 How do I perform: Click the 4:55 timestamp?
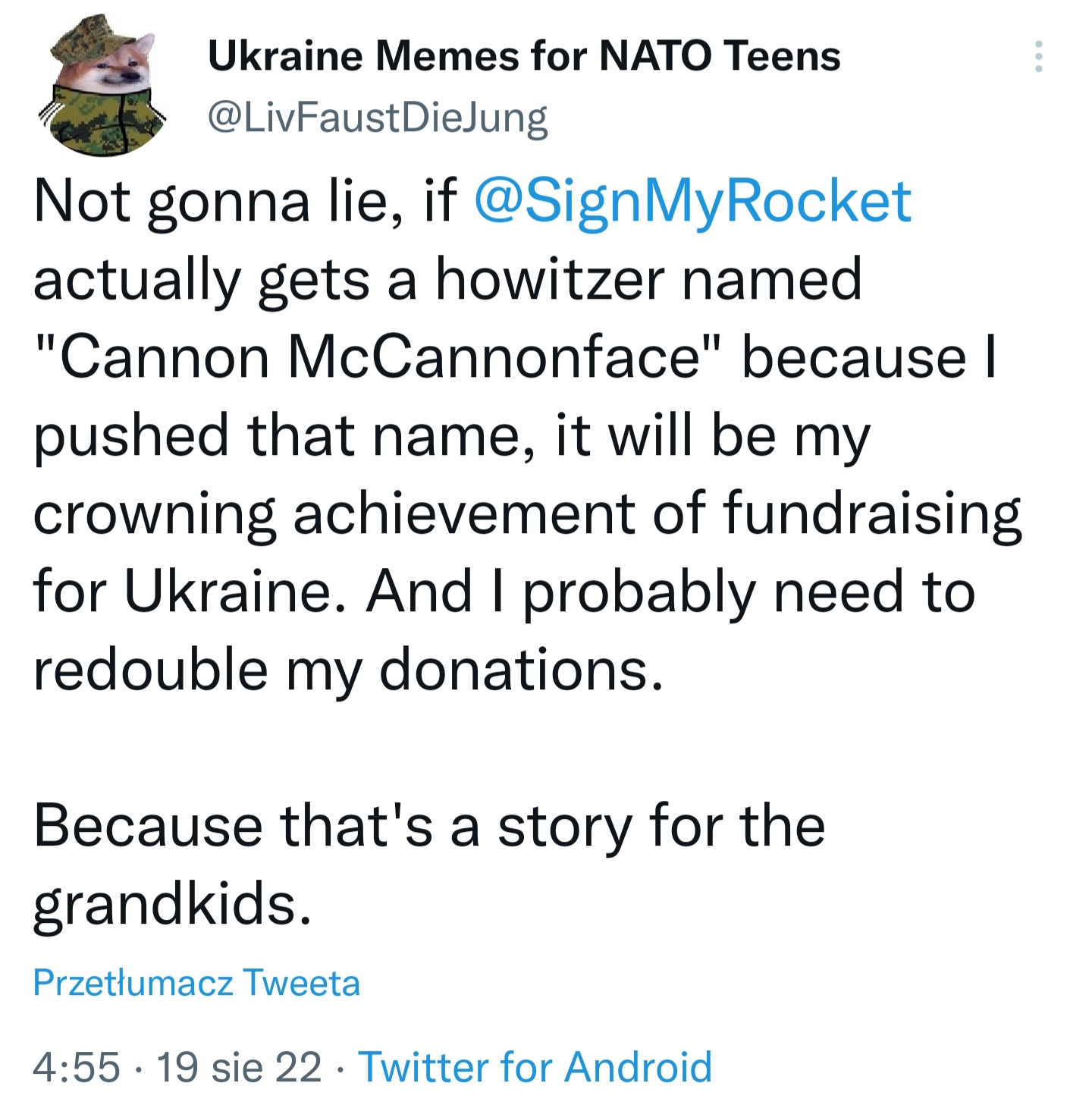point(77,1067)
